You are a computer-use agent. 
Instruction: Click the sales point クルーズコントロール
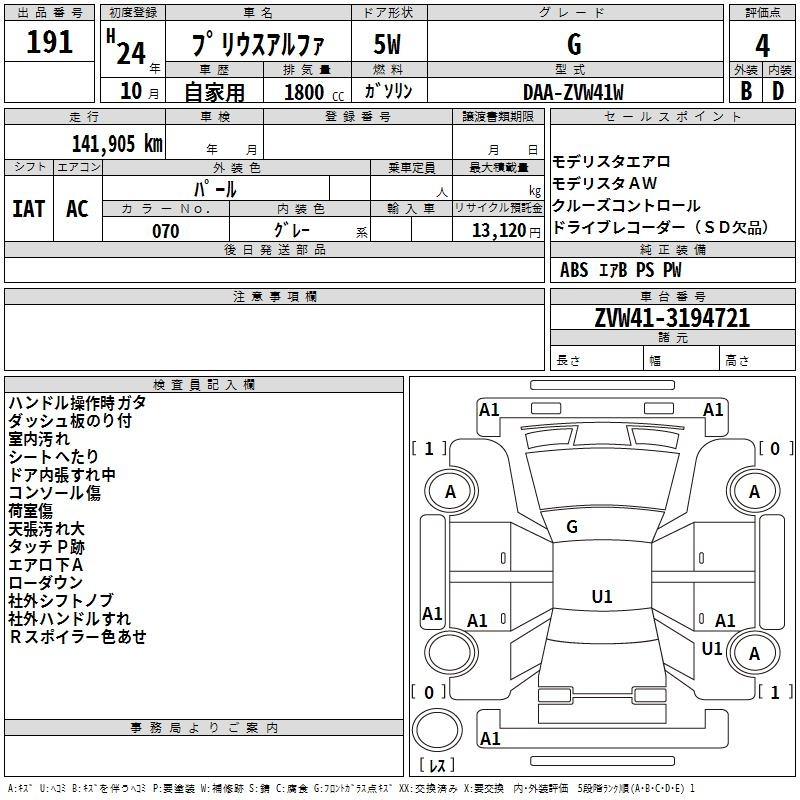click(626, 205)
